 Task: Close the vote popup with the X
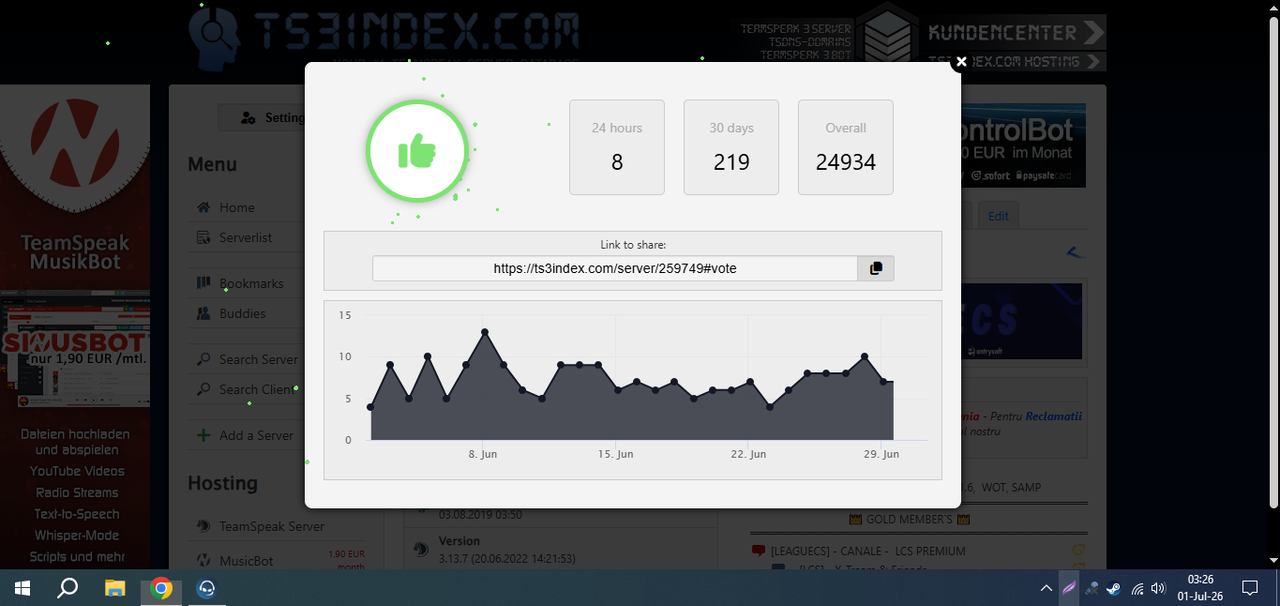pyautogui.click(x=961, y=61)
